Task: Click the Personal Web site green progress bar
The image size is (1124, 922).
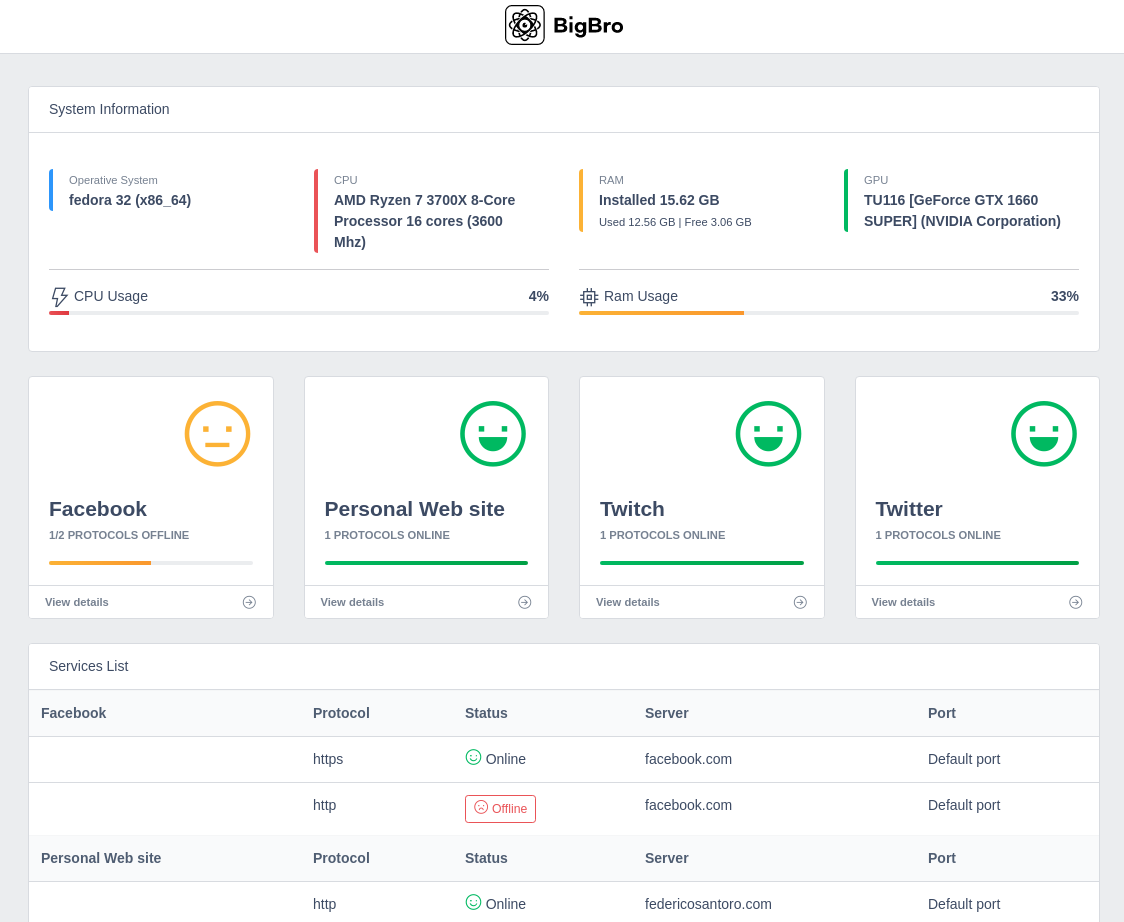Action: pyautogui.click(x=427, y=563)
